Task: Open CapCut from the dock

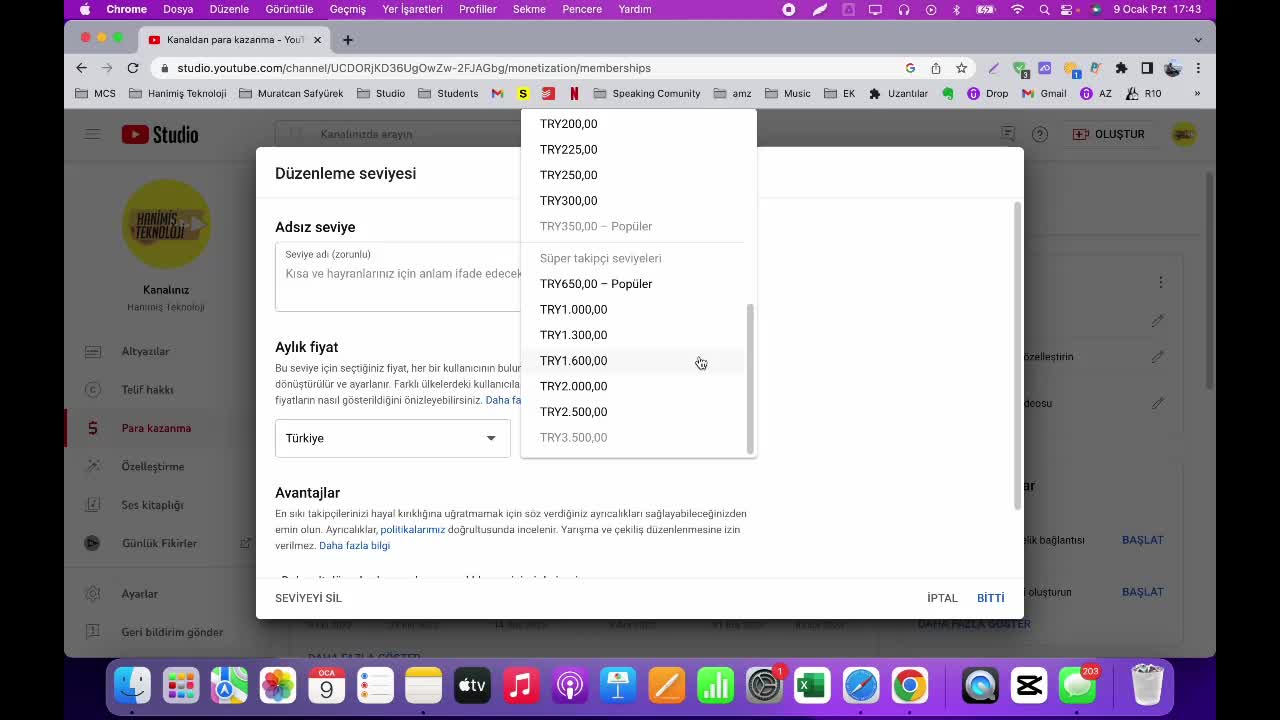Action: [x=1028, y=686]
